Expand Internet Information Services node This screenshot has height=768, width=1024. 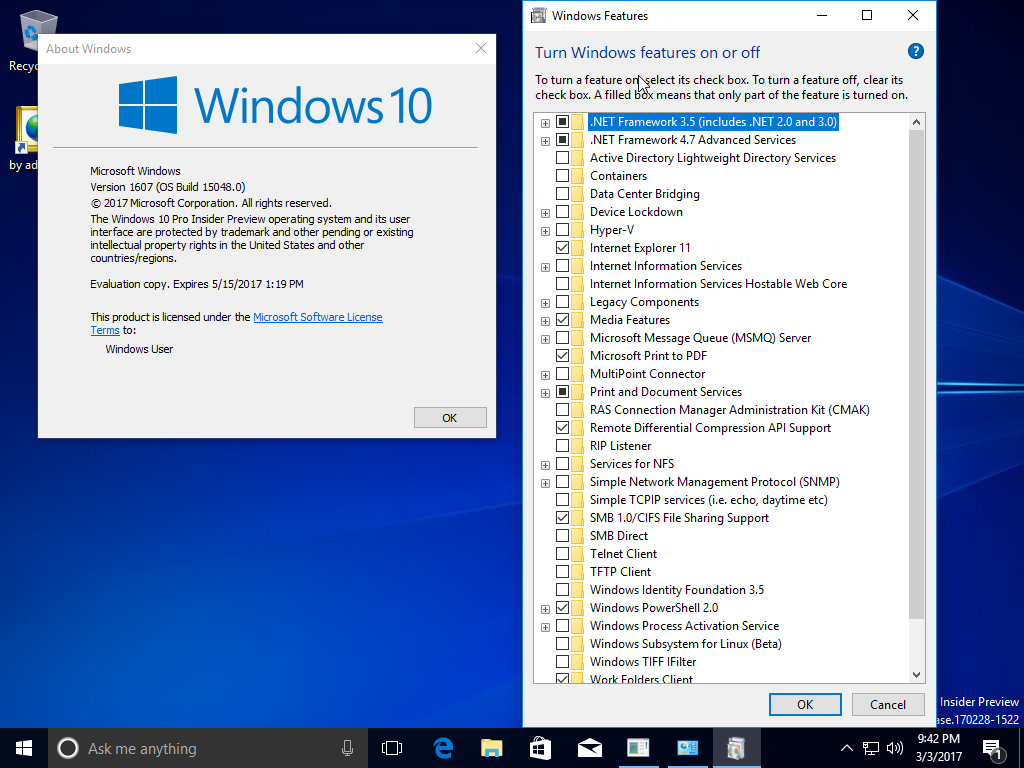(x=545, y=267)
